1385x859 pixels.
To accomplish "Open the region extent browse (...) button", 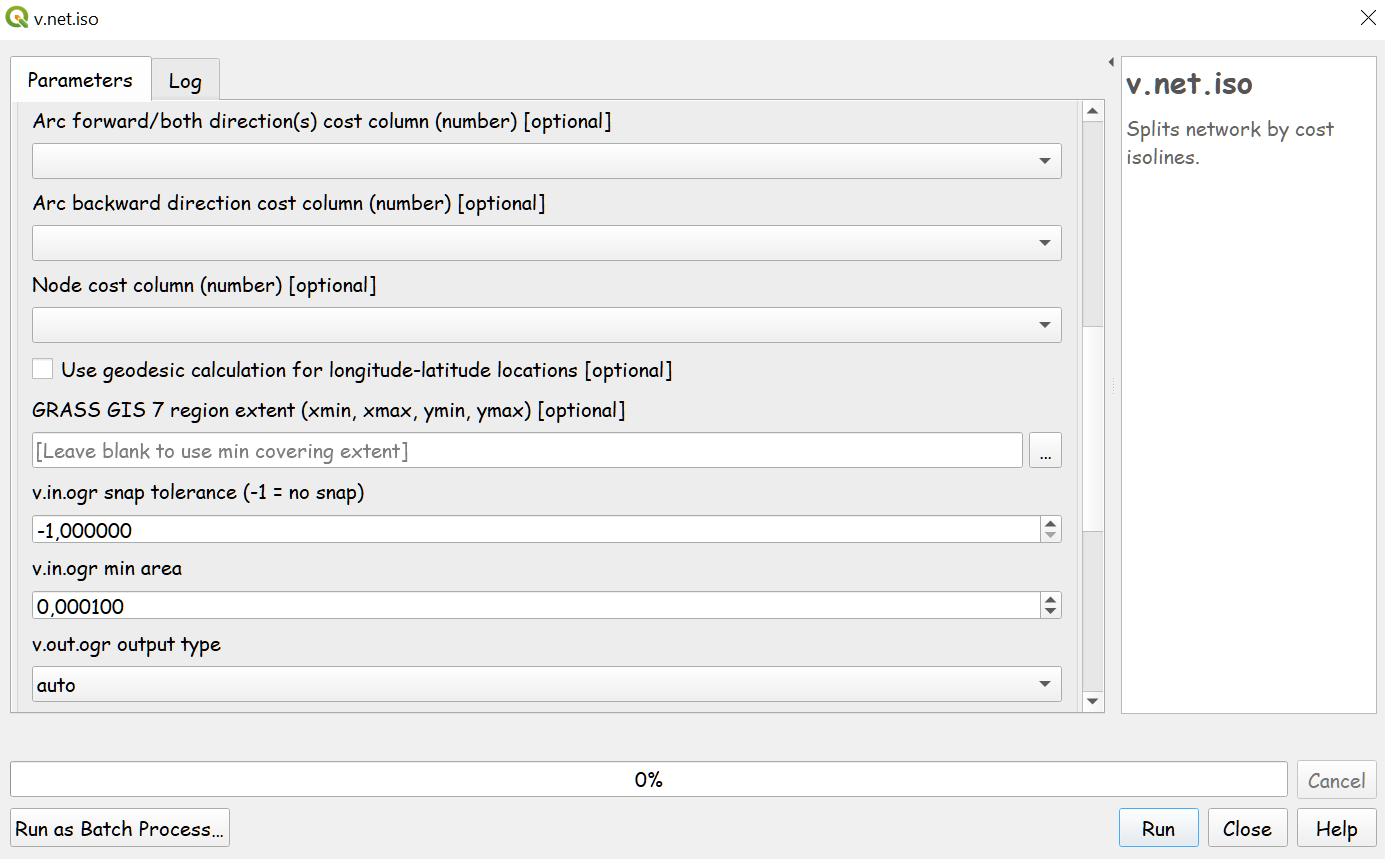I will coord(1045,451).
